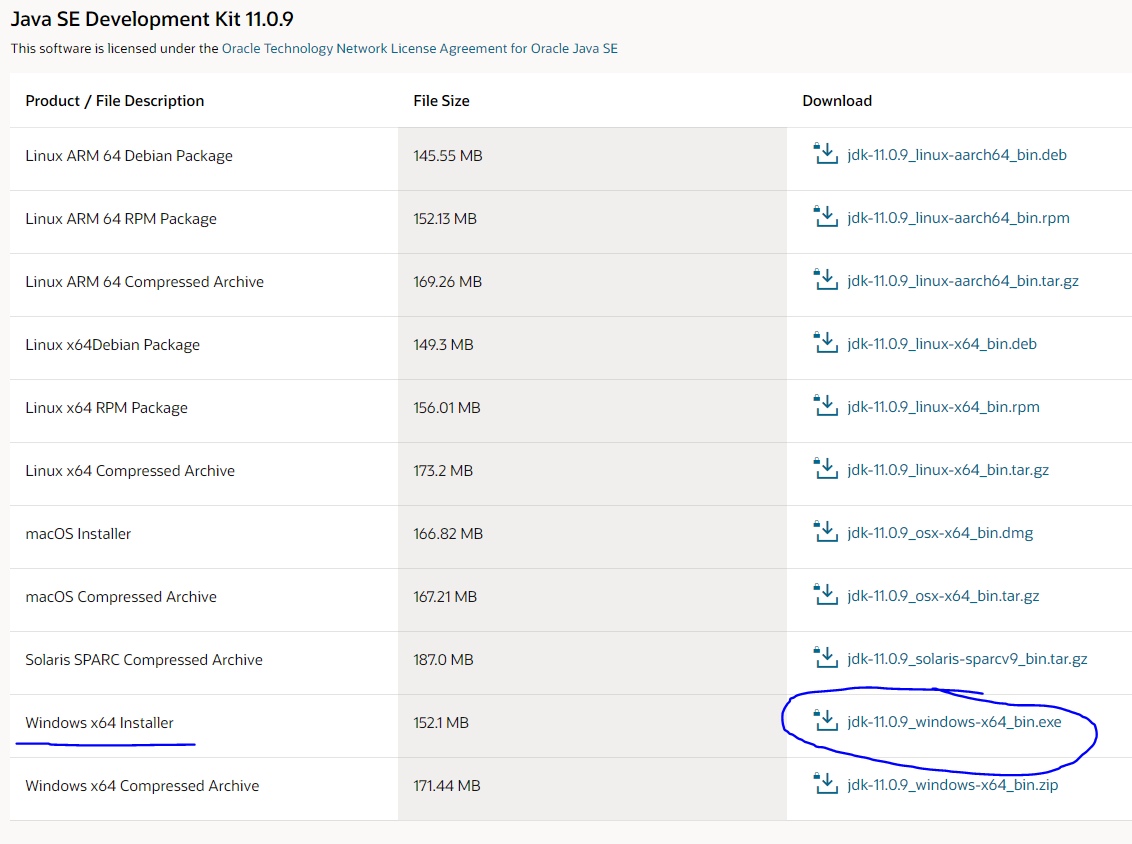Screen dimensions: 1132x844
Task: Download jdk-11.0.9_windows-x64_bin.zip archive link
Action: click(x=952, y=784)
